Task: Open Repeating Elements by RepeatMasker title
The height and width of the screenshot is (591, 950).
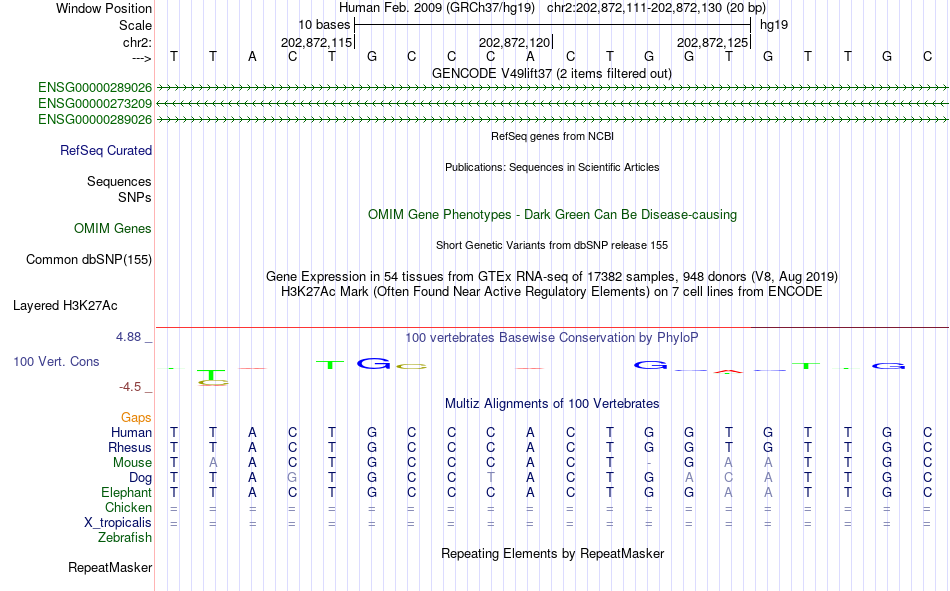Action: point(552,553)
